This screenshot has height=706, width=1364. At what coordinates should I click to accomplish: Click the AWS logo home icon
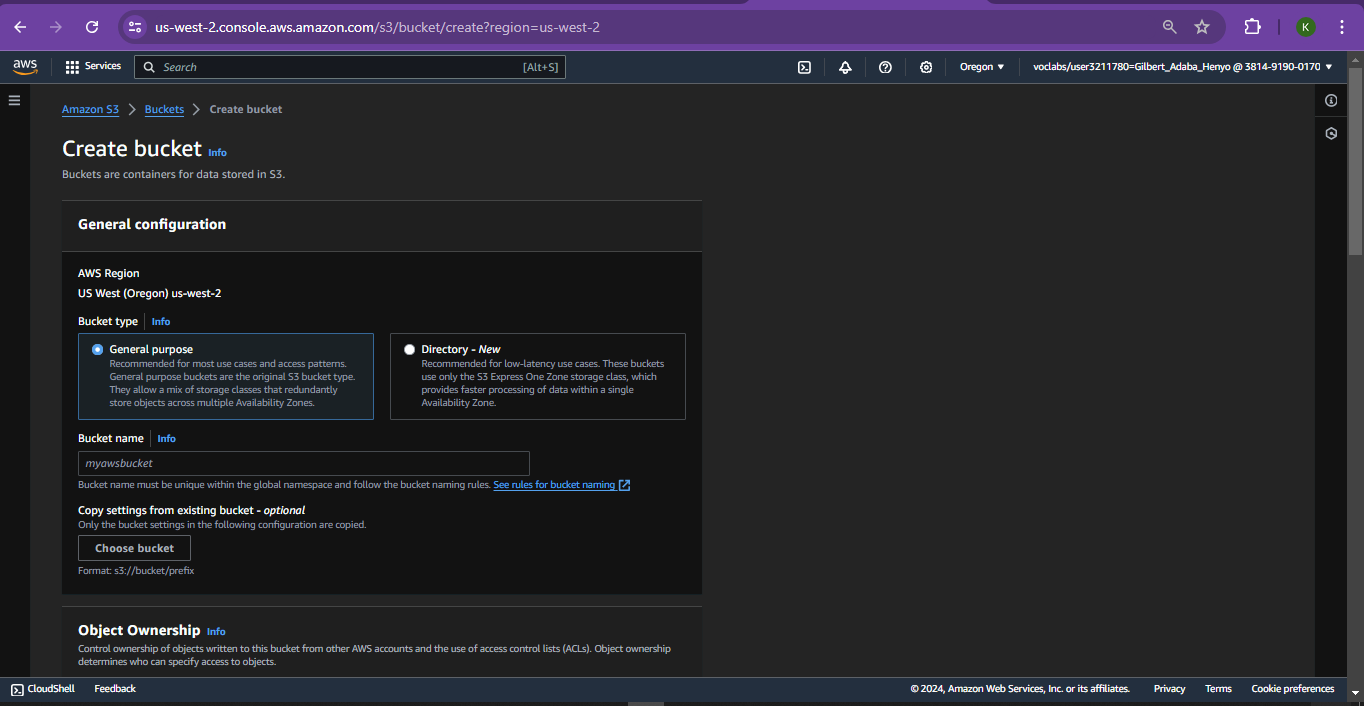25,67
